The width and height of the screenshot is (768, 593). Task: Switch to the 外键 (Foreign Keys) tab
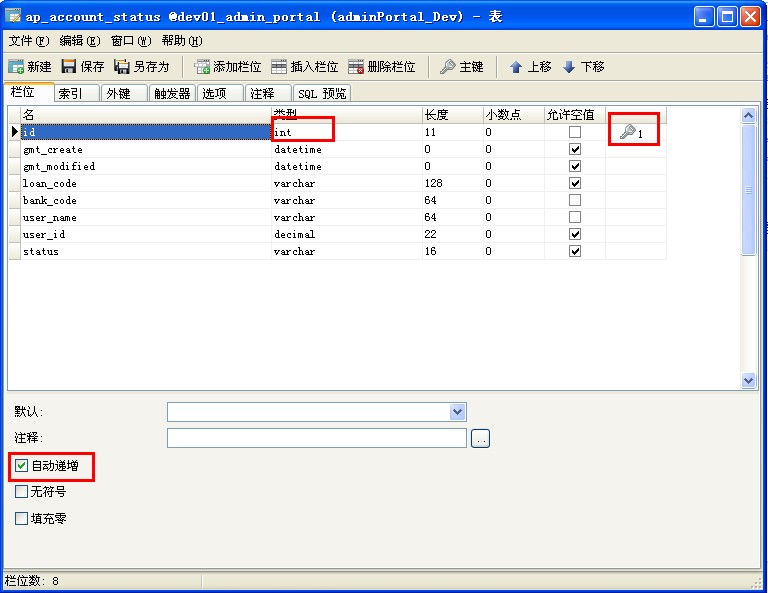[124, 93]
